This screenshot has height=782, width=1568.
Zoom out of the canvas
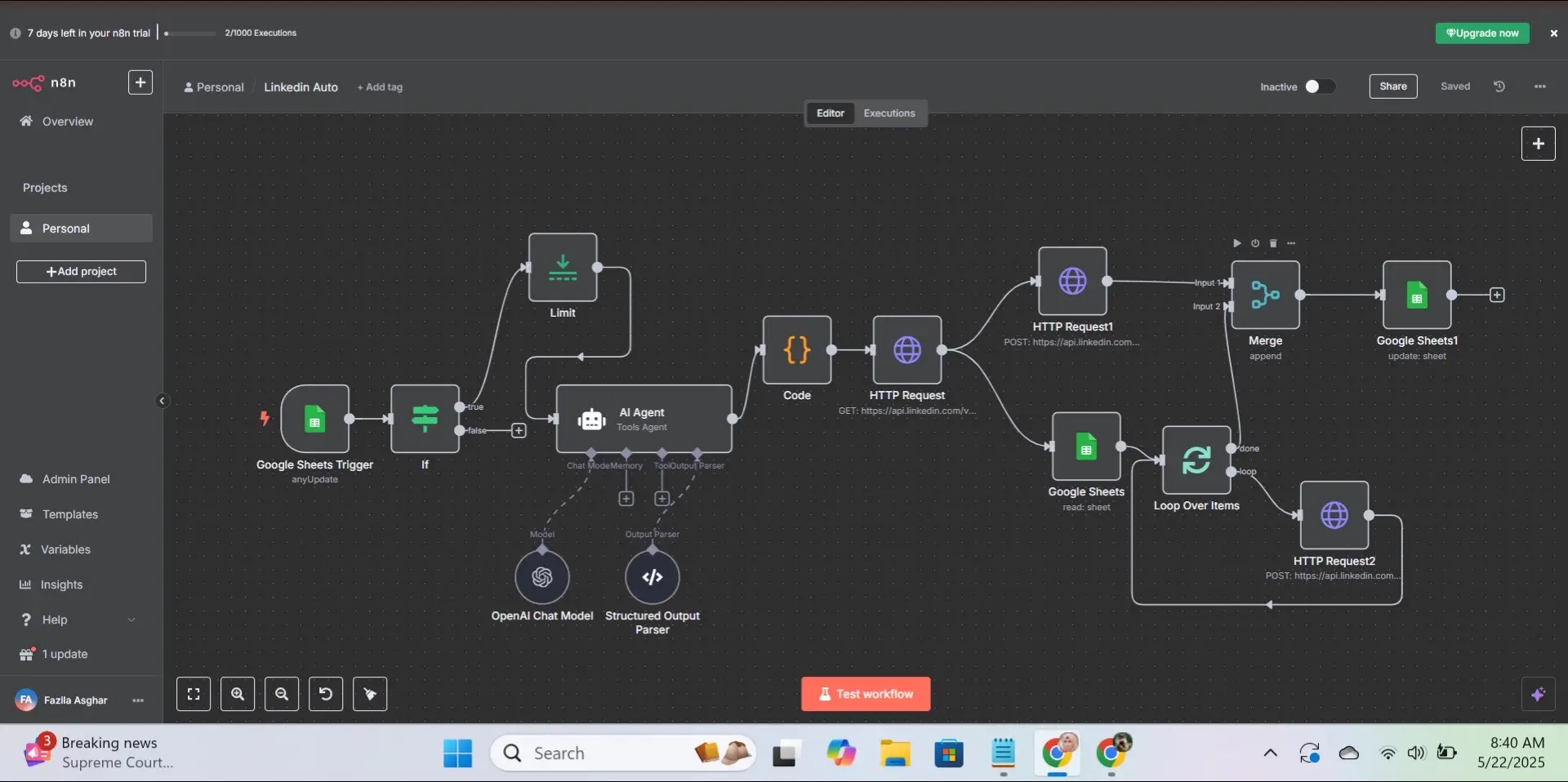[282, 694]
